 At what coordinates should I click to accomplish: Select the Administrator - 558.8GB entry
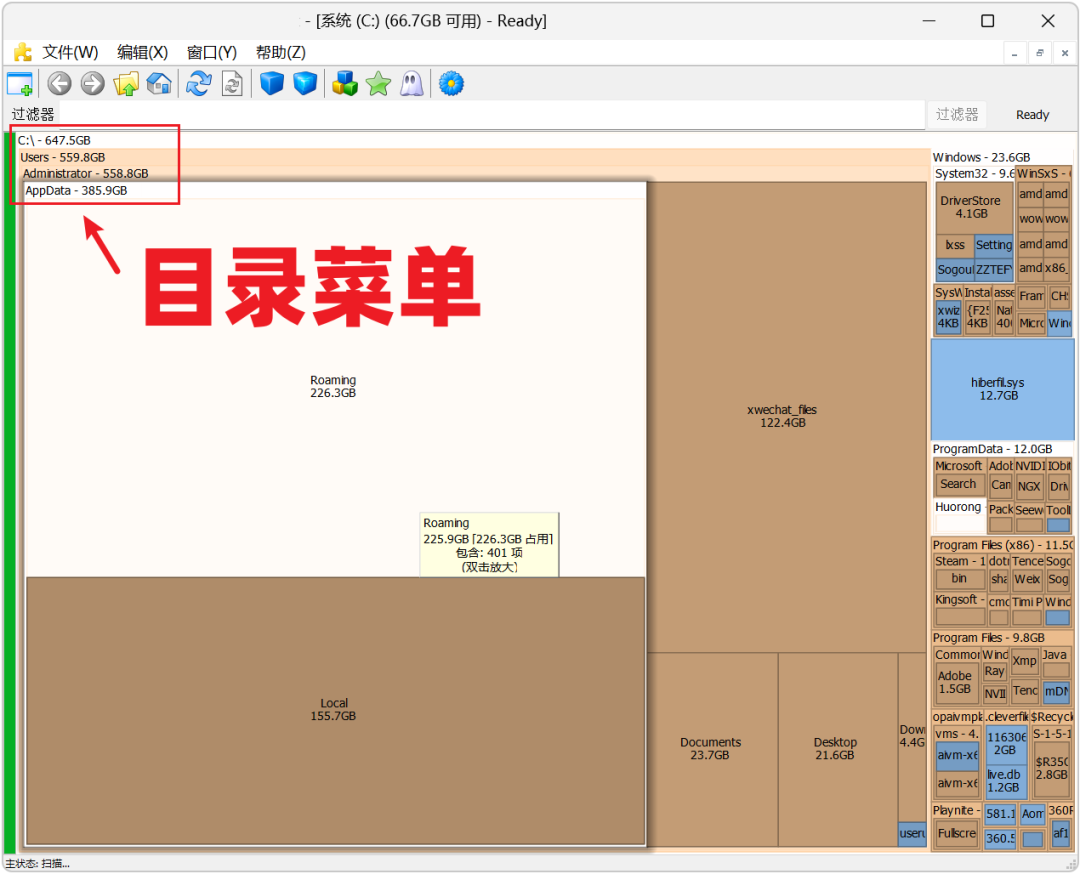pos(85,174)
